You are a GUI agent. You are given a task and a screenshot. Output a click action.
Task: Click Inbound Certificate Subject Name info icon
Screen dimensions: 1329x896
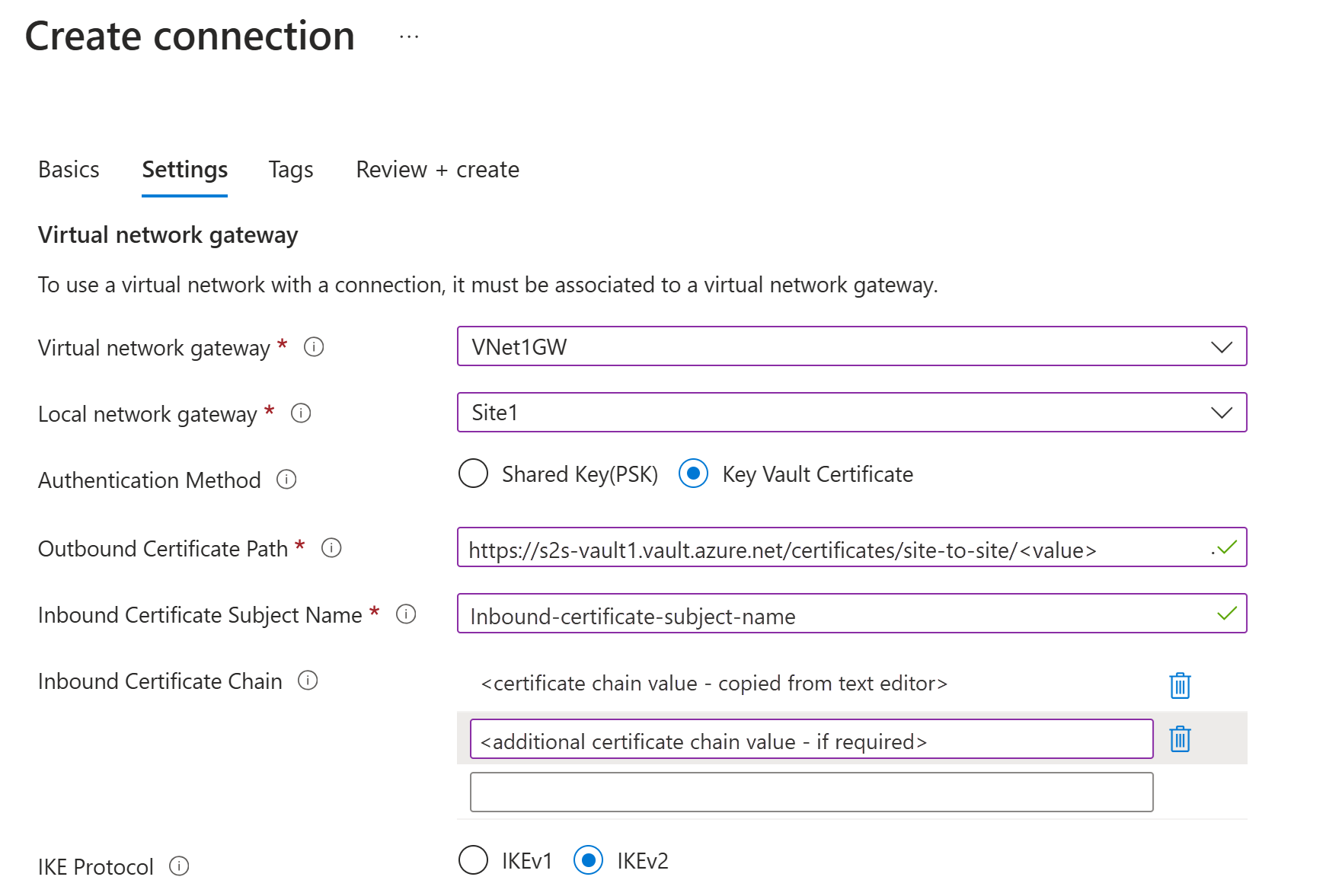(406, 614)
